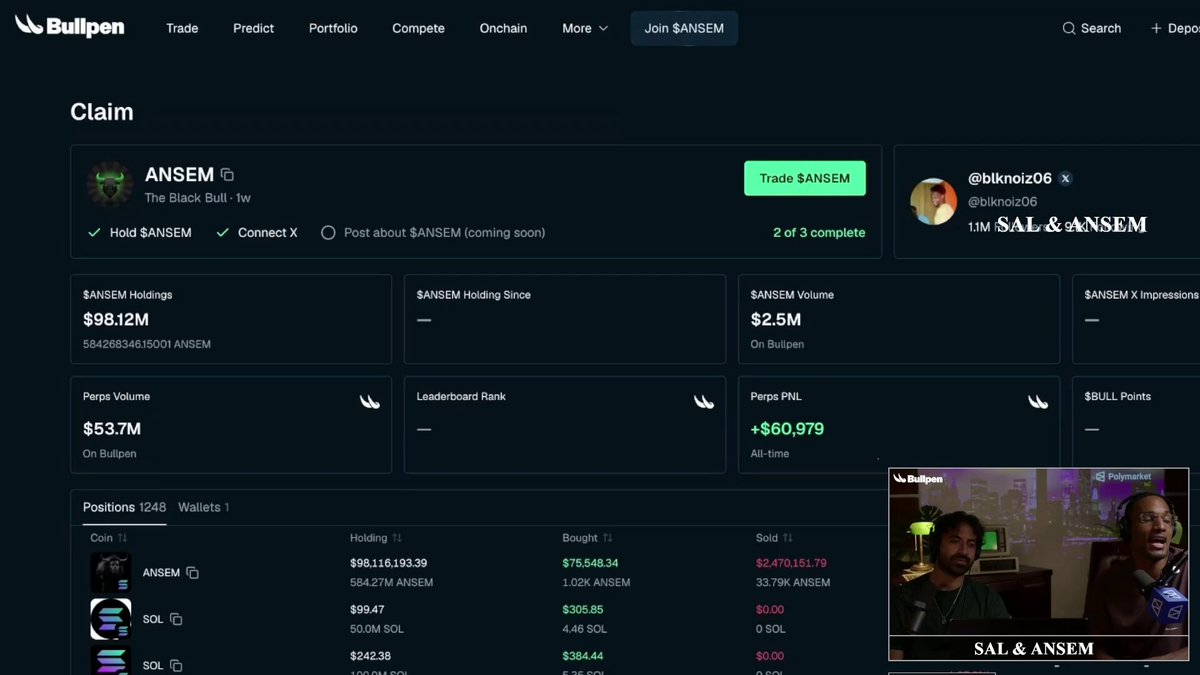Navigate to the Onchain section
Image resolution: width=1200 pixels, height=675 pixels.
503,28
